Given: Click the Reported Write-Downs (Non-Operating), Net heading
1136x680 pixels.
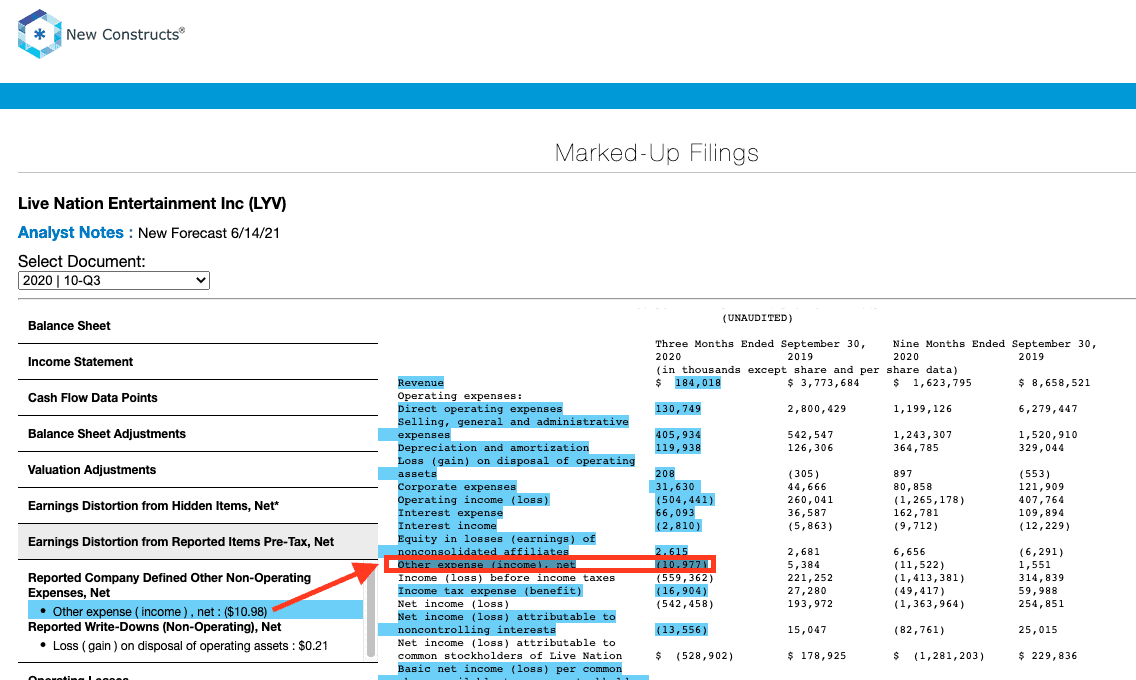Looking at the screenshot, I should [155, 627].
